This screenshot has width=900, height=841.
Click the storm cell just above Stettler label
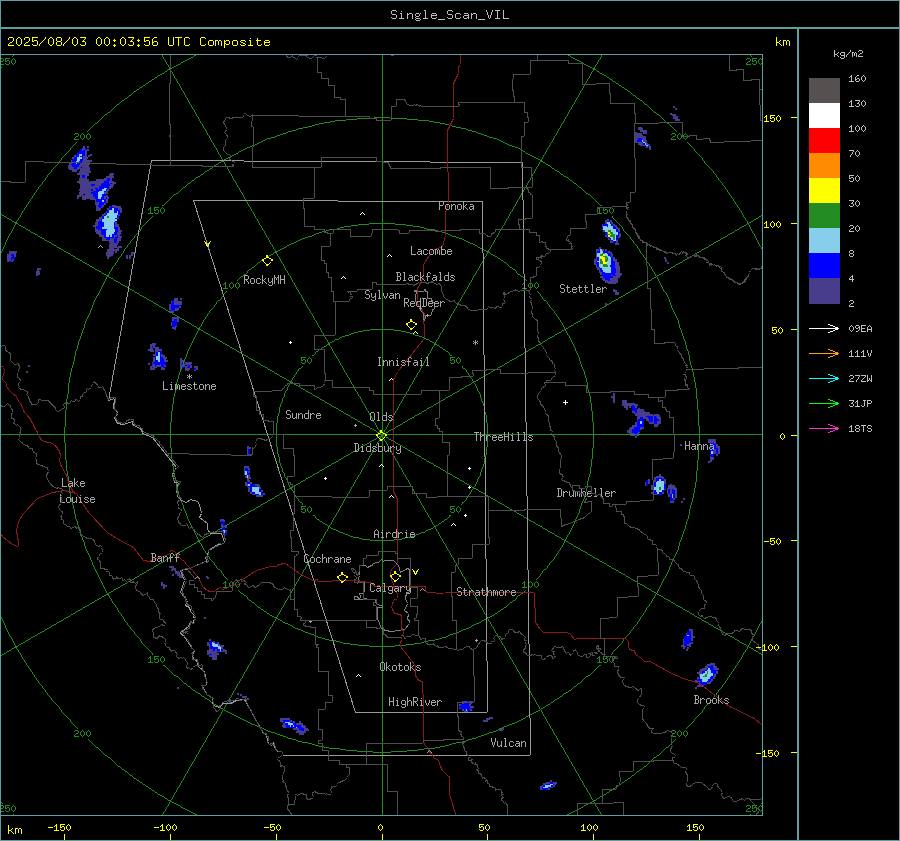coord(607,265)
